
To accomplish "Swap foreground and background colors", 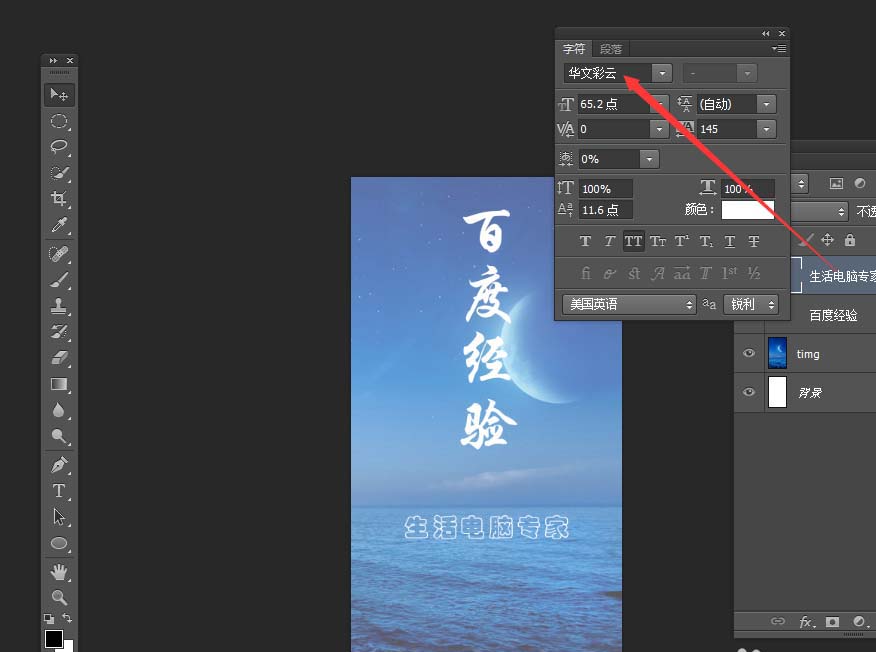I will tap(67, 617).
